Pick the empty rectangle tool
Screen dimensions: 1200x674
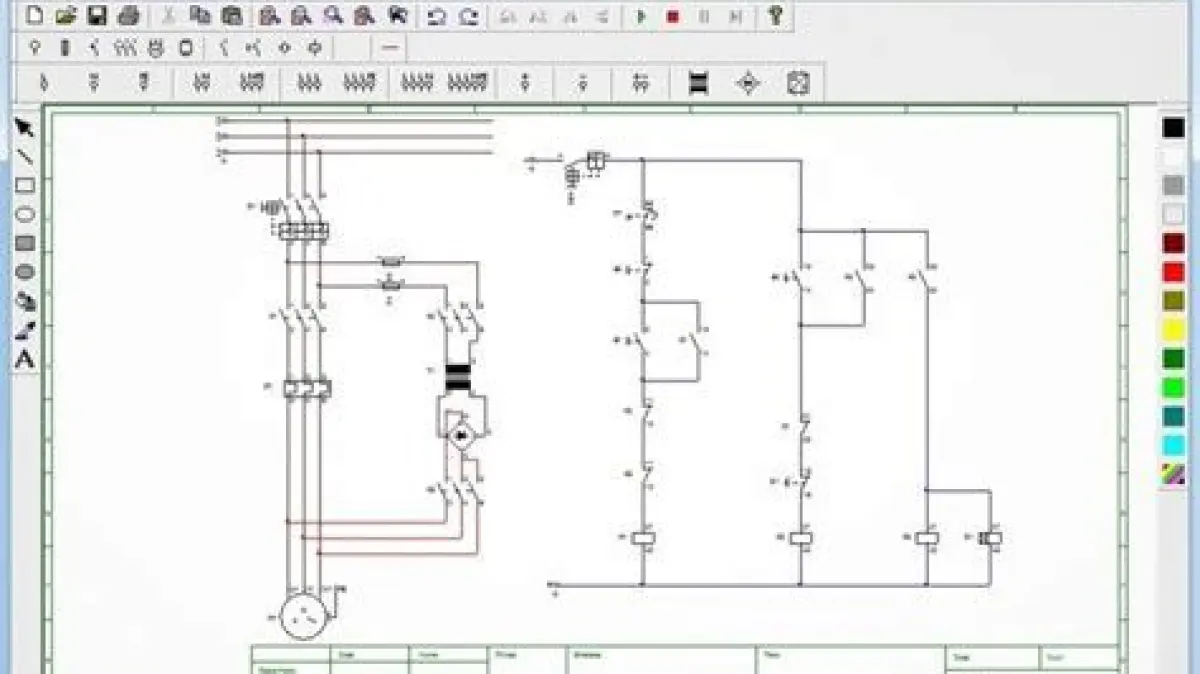pyautogui.click(x=25, y=186)
